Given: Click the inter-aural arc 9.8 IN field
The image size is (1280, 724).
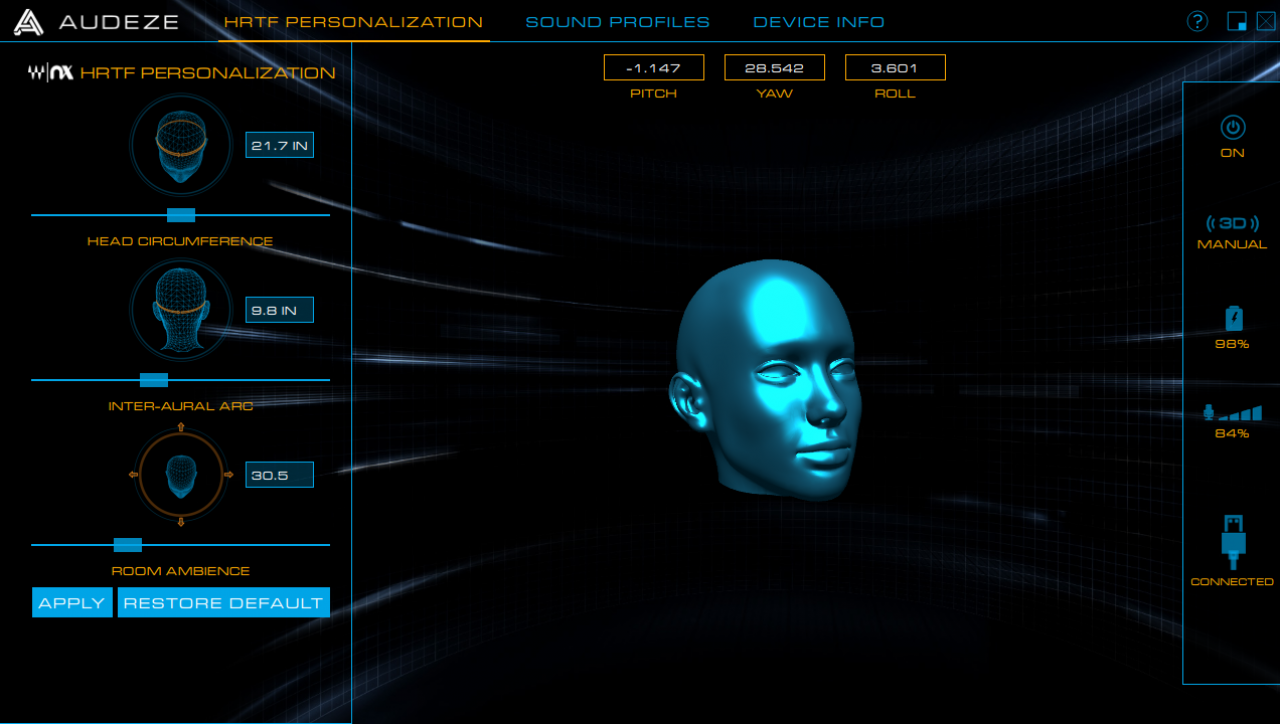Looking at the screenshot, I should (x=280, y=310).
